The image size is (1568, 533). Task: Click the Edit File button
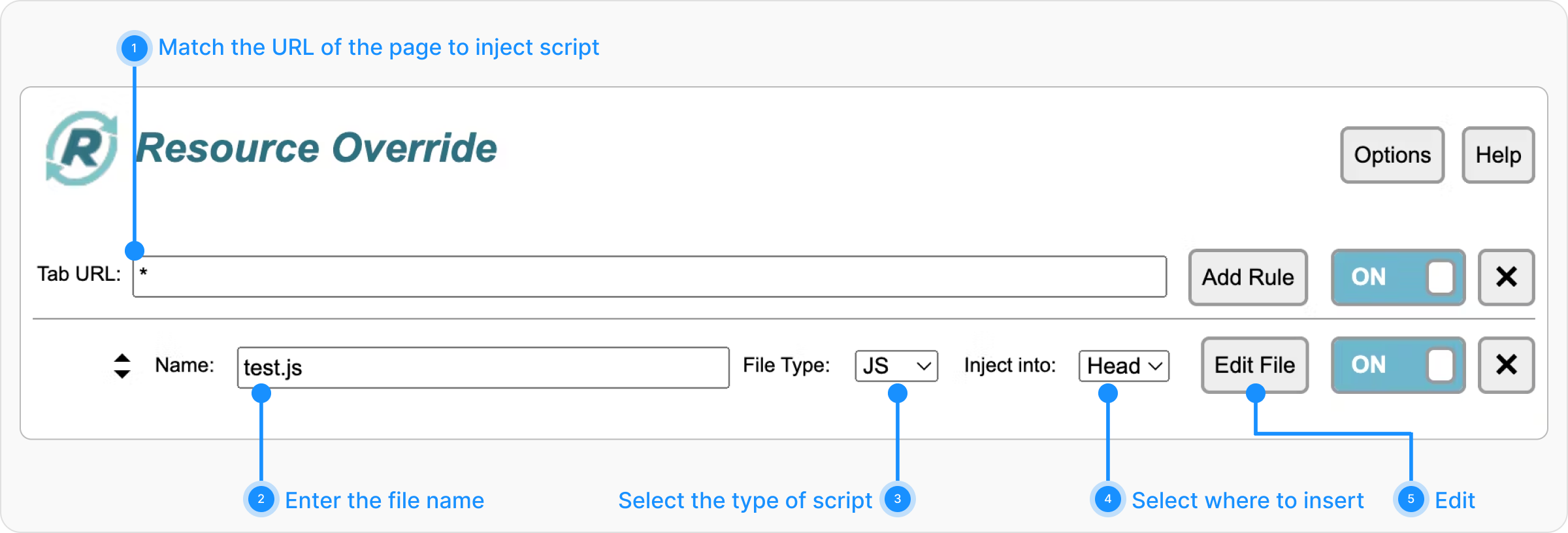1254,364
